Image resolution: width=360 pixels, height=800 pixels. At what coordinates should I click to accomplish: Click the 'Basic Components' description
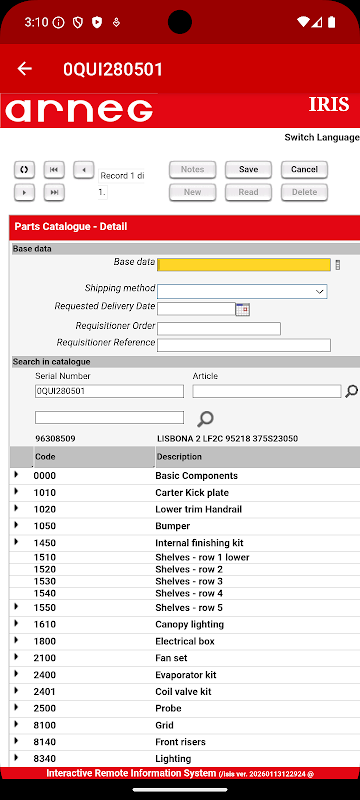click(196, 476)
